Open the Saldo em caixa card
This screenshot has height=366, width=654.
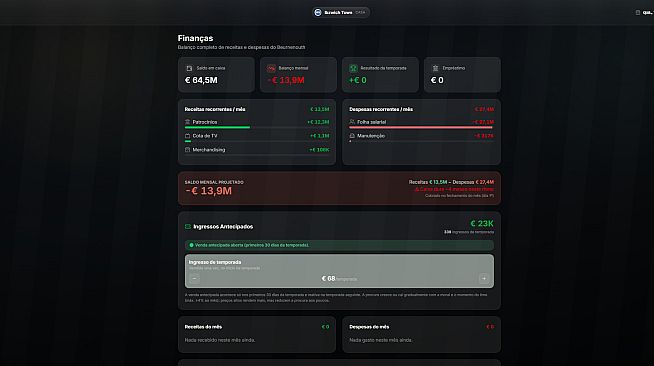coord(216,75)
